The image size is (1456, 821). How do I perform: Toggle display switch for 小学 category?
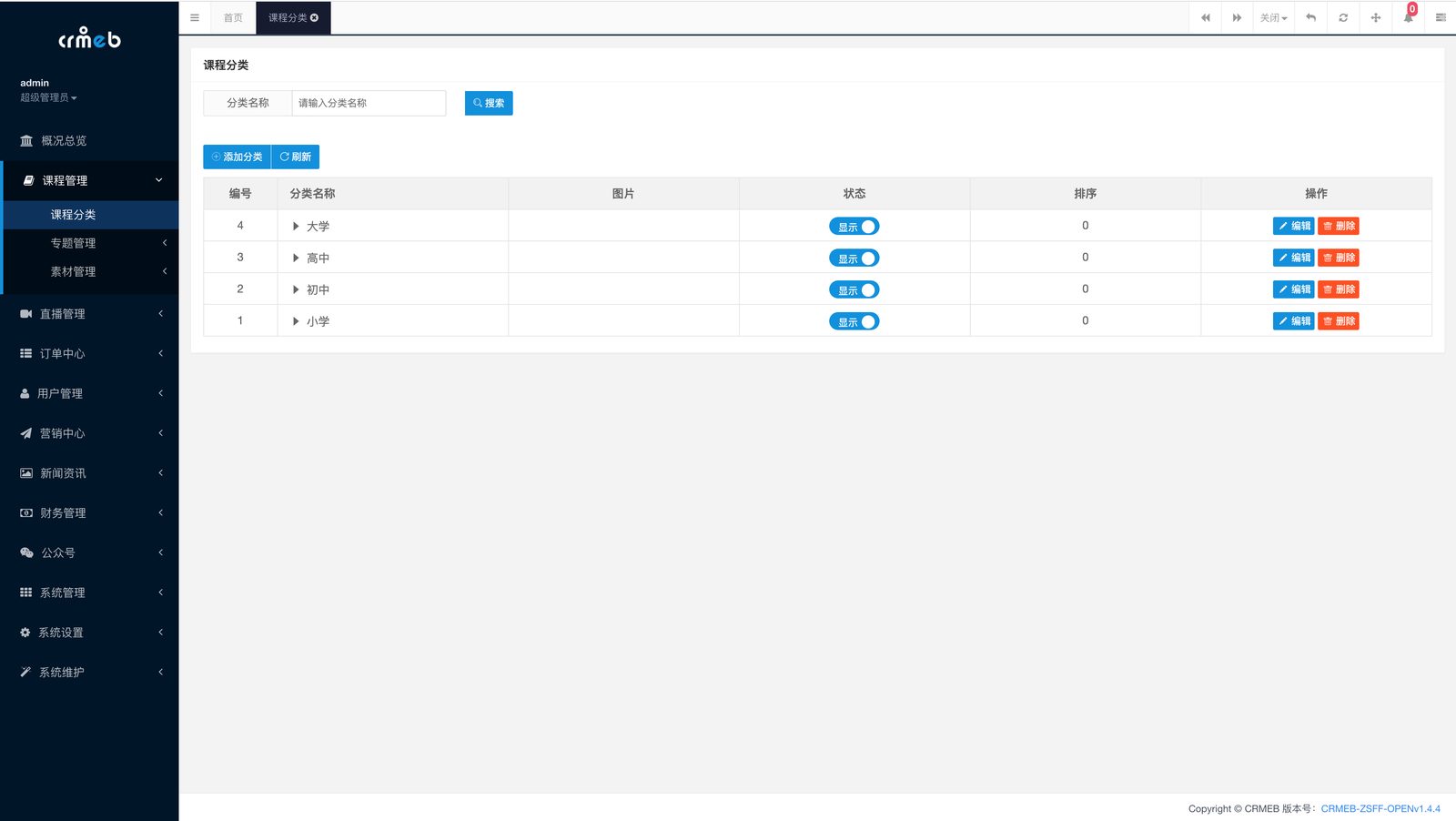point(854,321)
